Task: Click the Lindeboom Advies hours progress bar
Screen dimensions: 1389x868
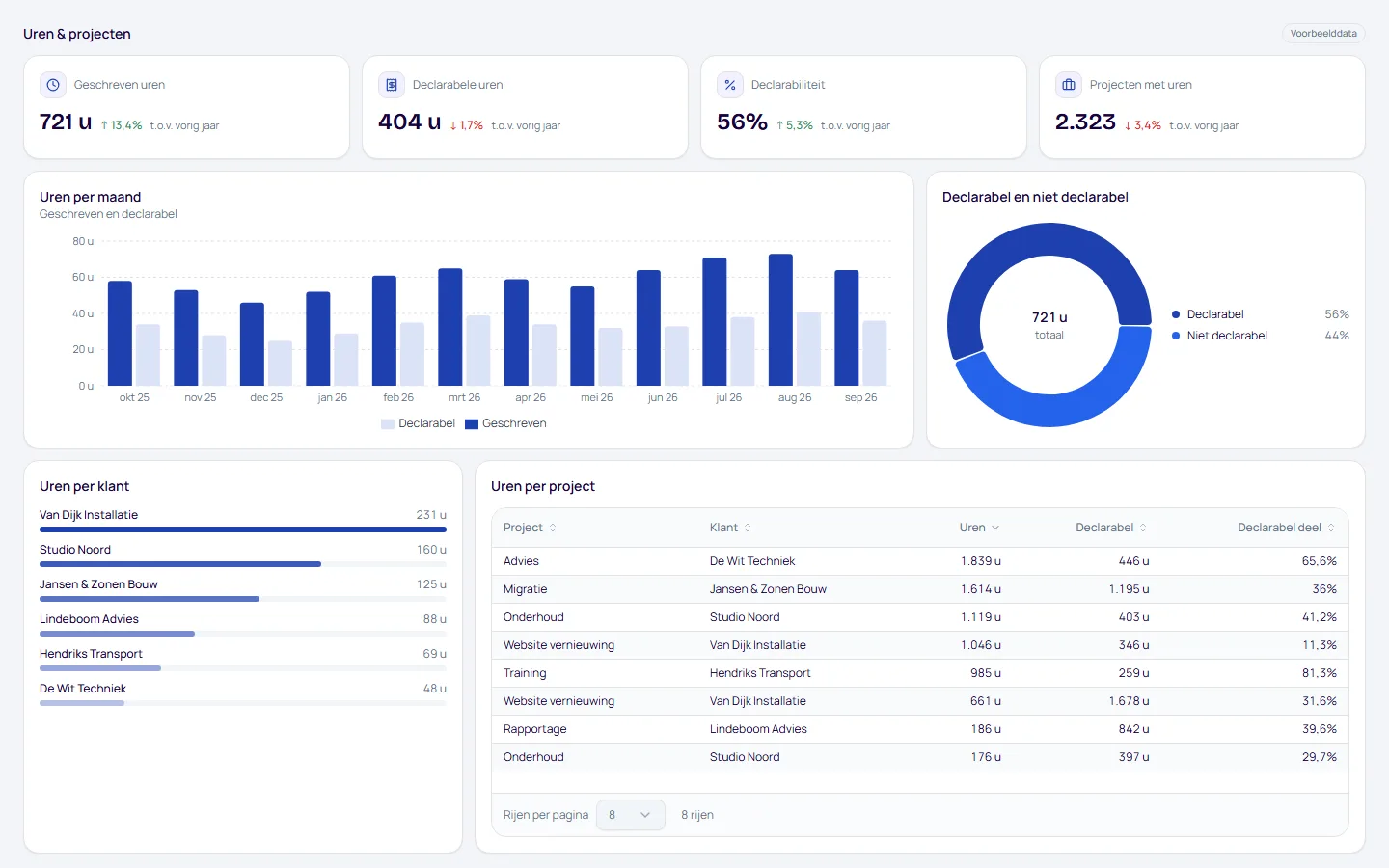Action: click(x=243, y=634)
